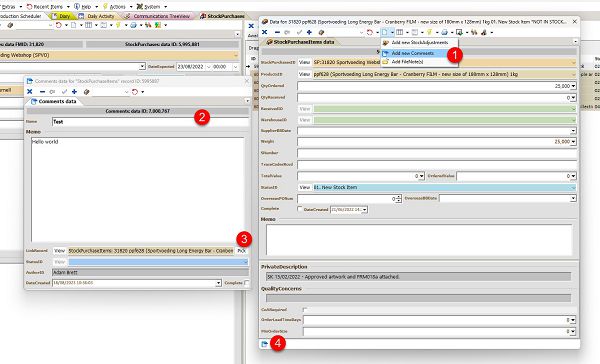Screen dimensions: 600x364
Task: Click the checkmark save icon in StockPurchaseItems toolbar
Action: click(299, 32)
